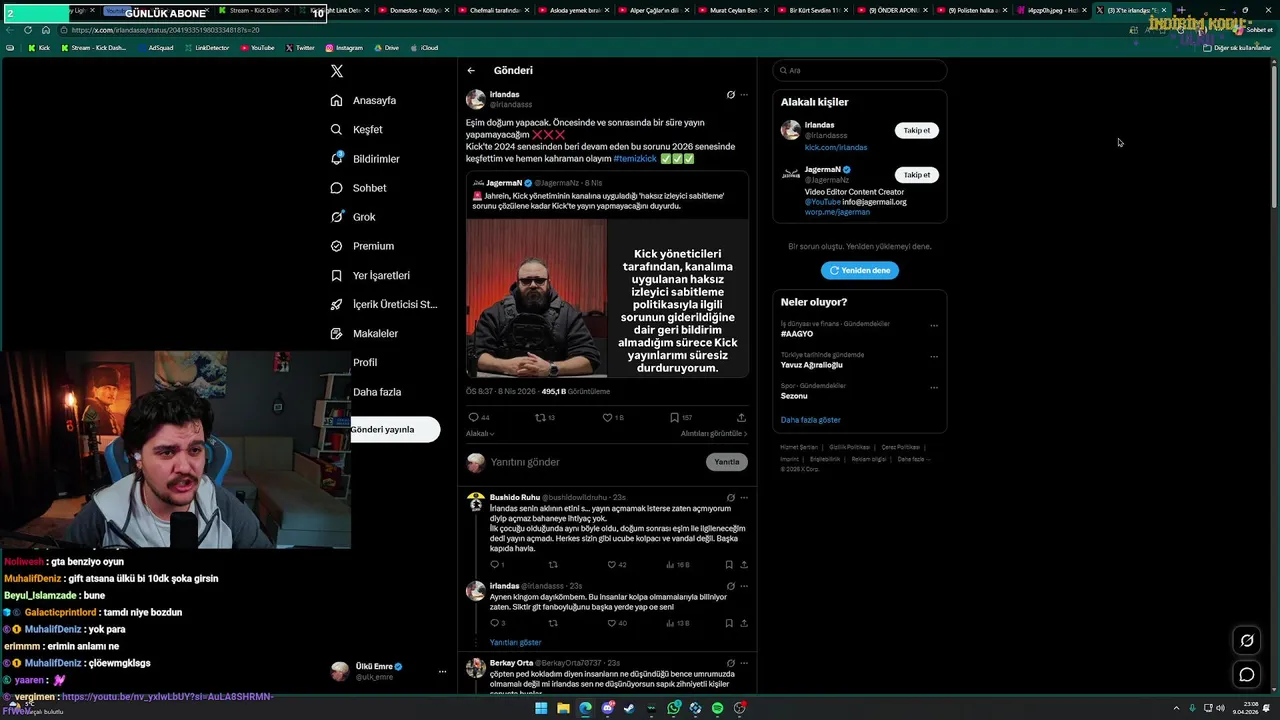This screenshot has height=720, width=1280.
Task: Follow irlandas with Takip et button
Action: pos(917,130)
